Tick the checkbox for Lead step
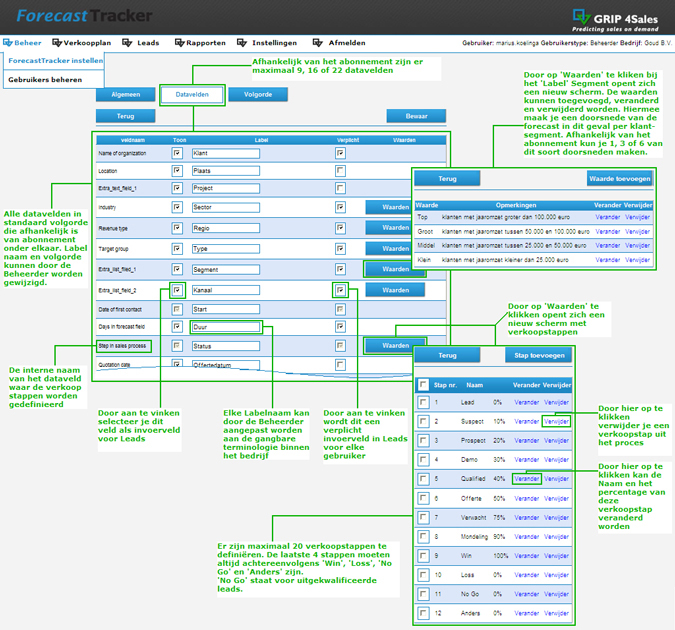The height and width of the screenshot is (630, 675). tap(424, 402)
